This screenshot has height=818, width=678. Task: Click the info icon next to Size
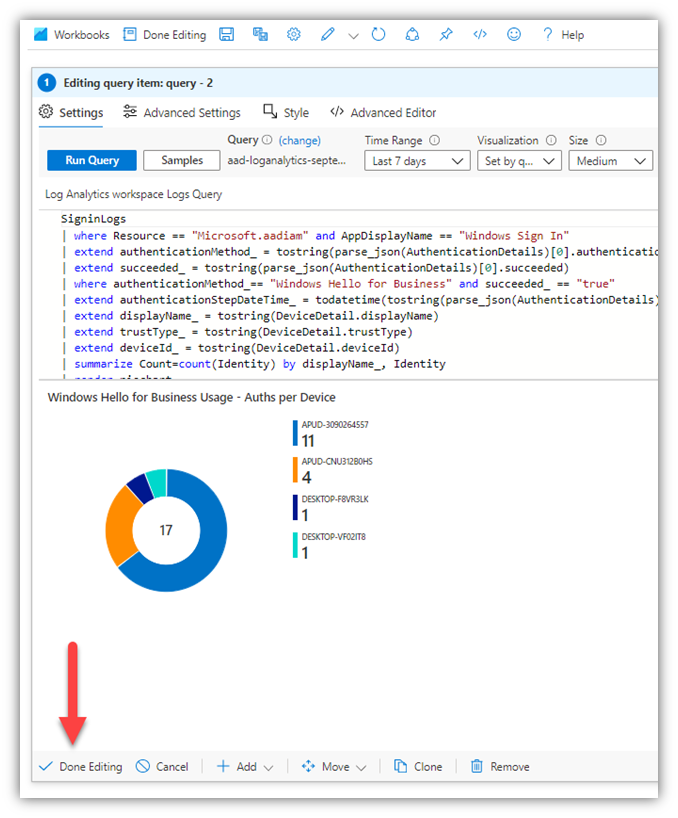pos(601,140)
